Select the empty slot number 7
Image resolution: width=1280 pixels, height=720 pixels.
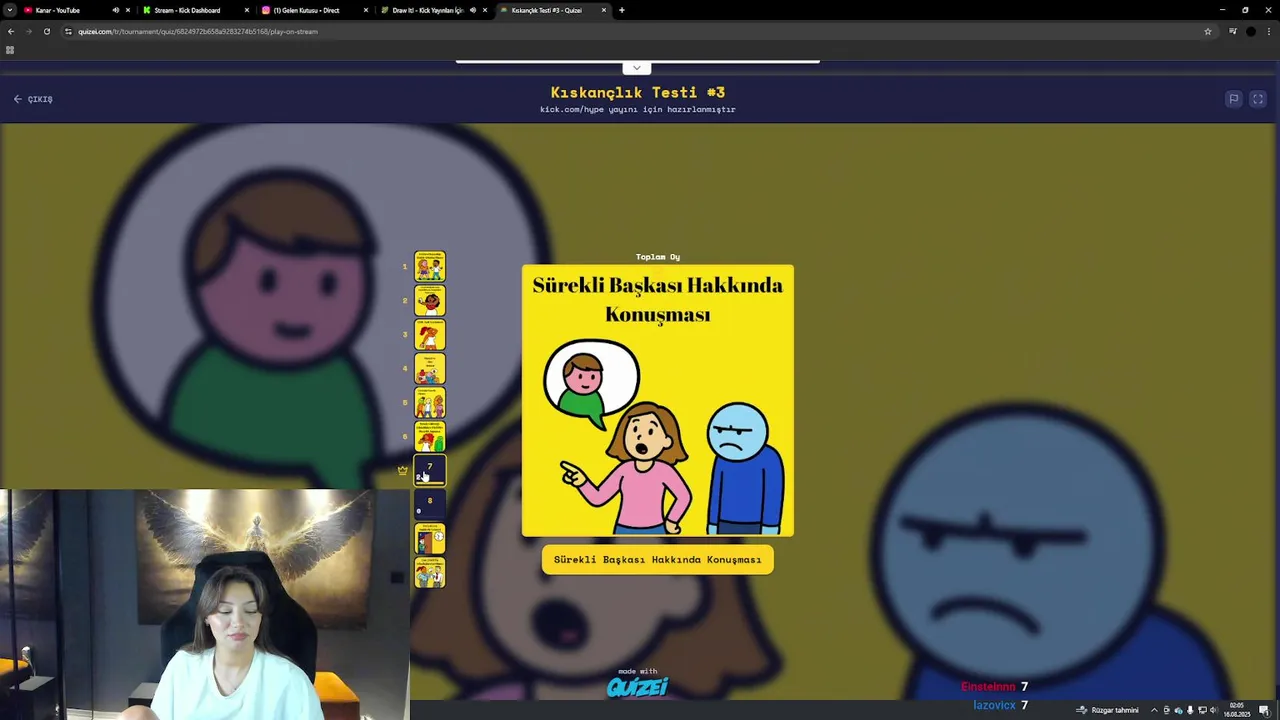(430, 470)
